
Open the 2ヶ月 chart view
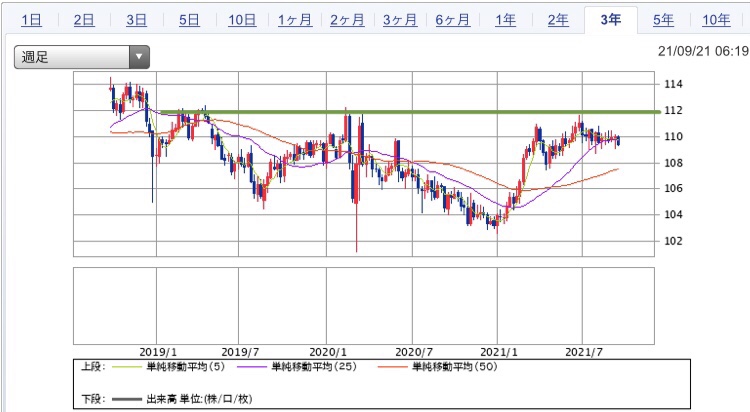tap(347, 20)
